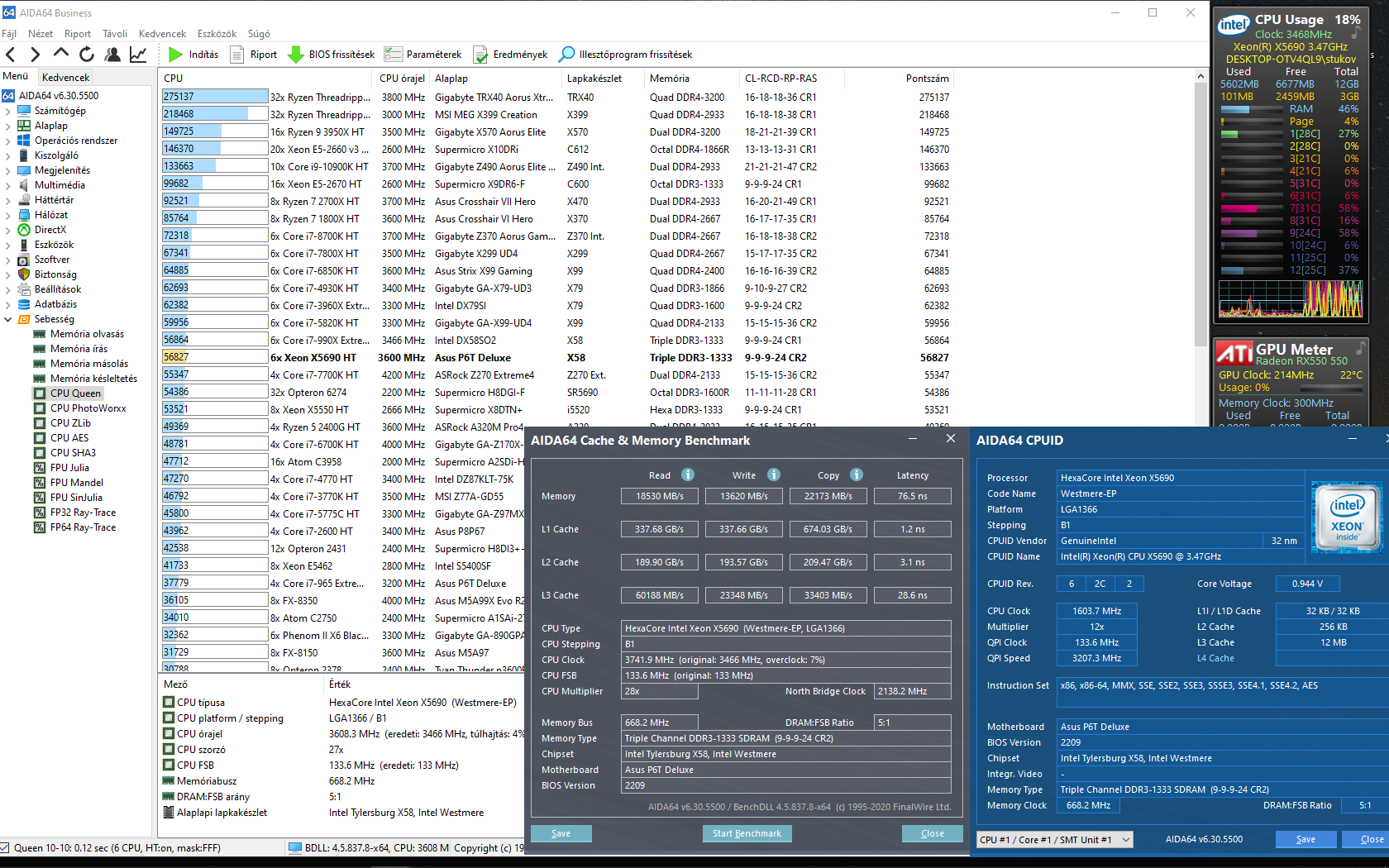
Task: Open Paraméterek toolbar item
Action: click(x=423, y=55)
